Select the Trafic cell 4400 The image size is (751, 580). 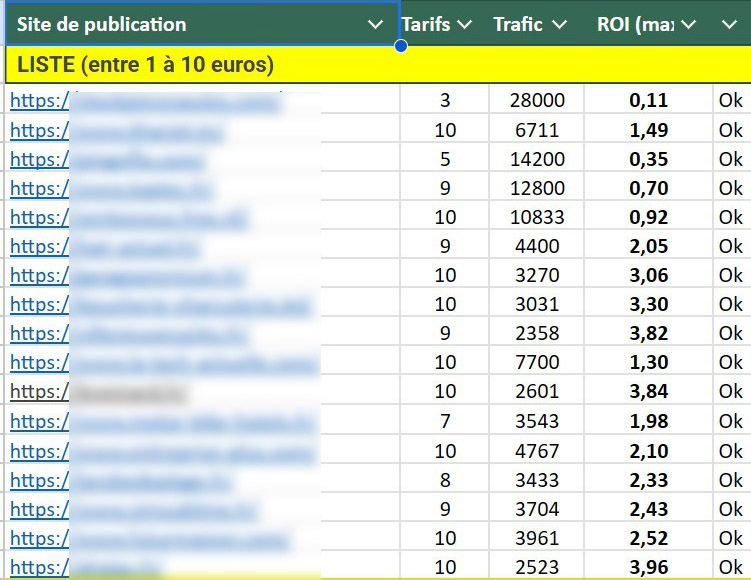[537, 246]
